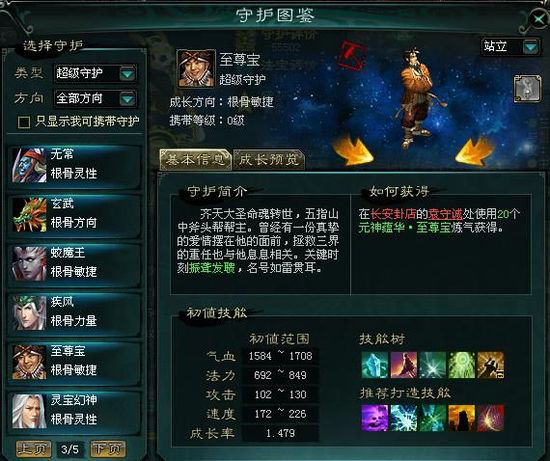The height and width of the screenshot is (461, 550).
Task: Click the purple face recommended skill icon
Action: click(x=375, y=418)
